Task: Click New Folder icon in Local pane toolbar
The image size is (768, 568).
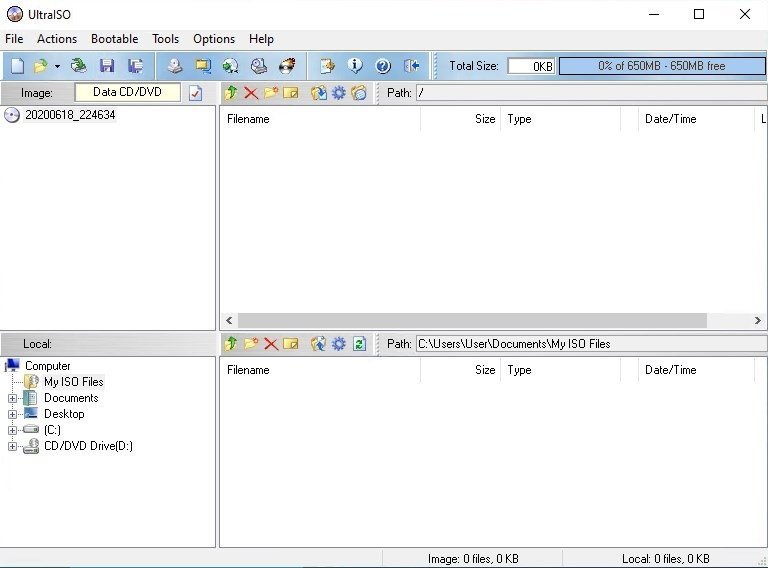Action: tap(251, 344)
